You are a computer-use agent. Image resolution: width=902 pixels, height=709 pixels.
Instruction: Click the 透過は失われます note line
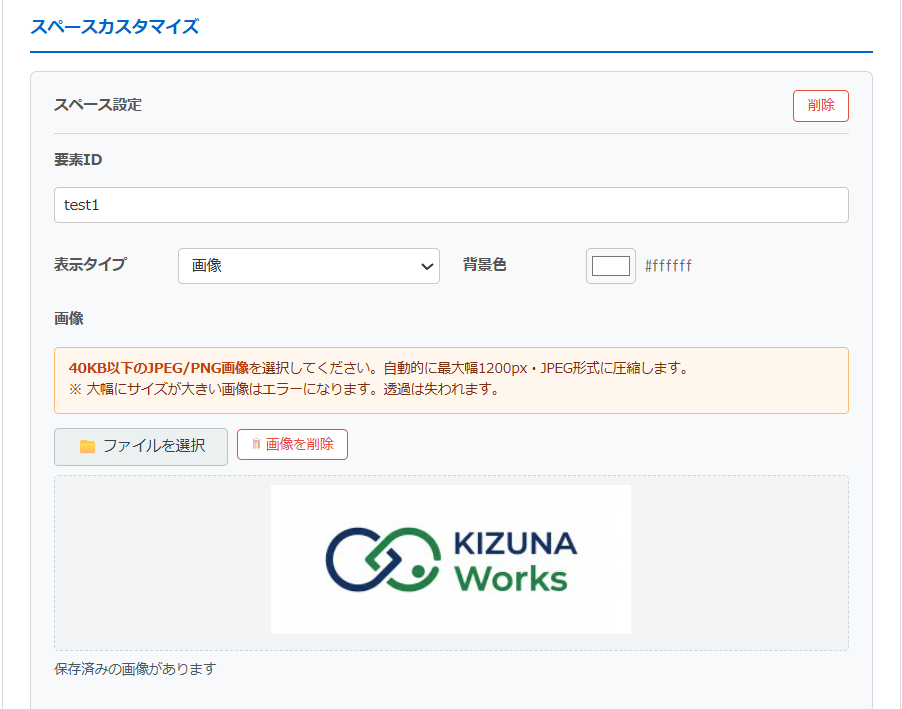click(x=284, y=390)
